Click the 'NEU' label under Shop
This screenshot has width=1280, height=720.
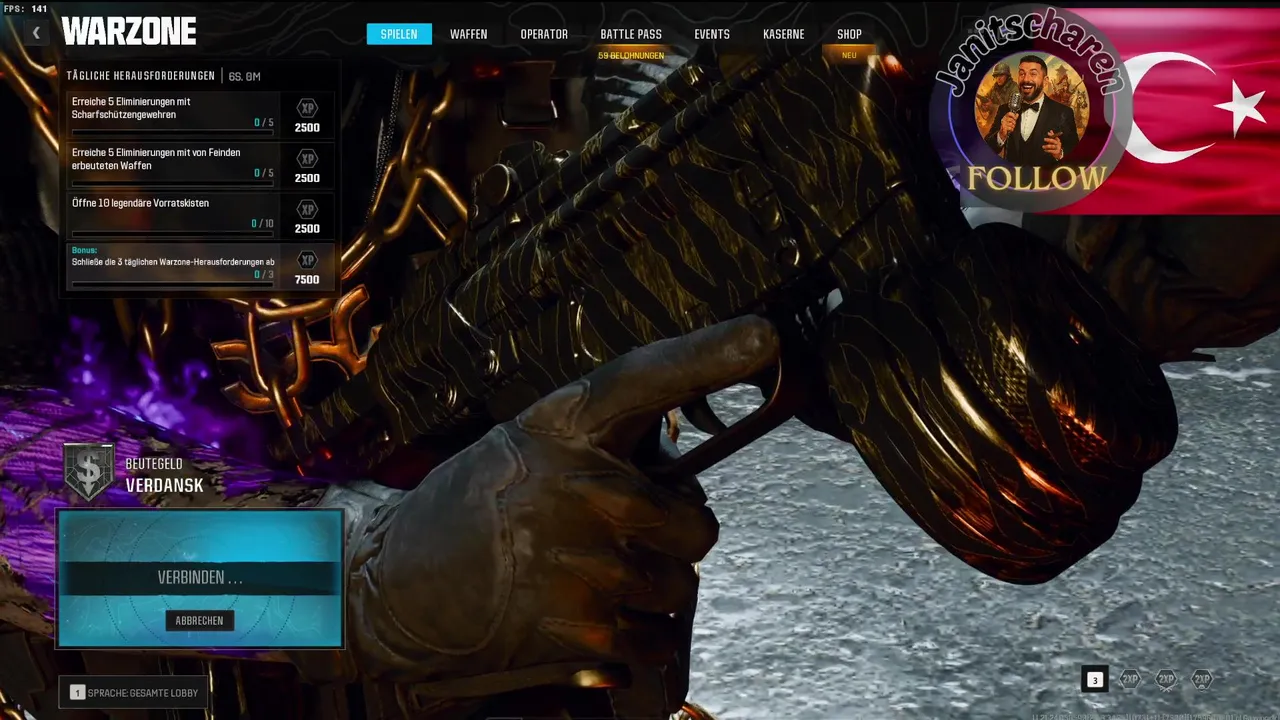[x=849, y=56]
